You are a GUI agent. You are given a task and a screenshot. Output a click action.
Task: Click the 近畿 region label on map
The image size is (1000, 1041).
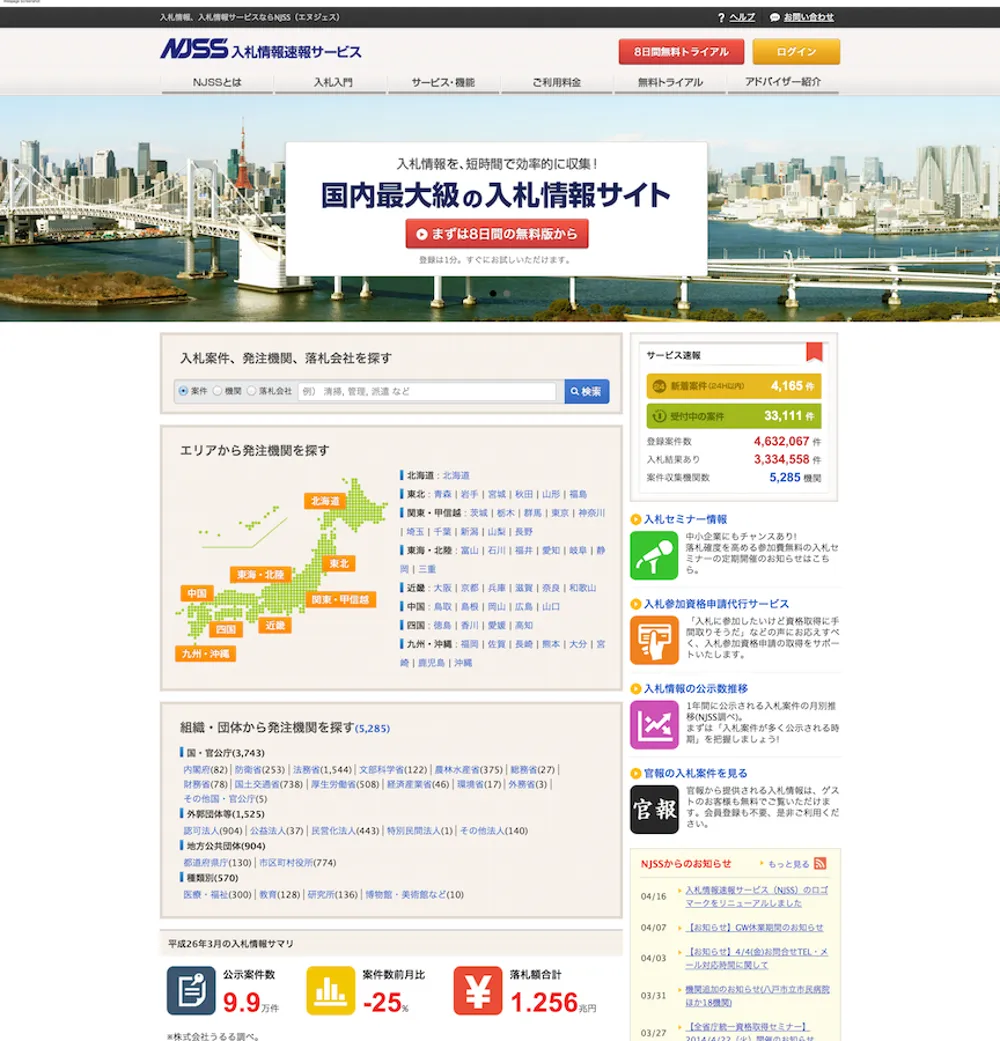tap(275, 625)
